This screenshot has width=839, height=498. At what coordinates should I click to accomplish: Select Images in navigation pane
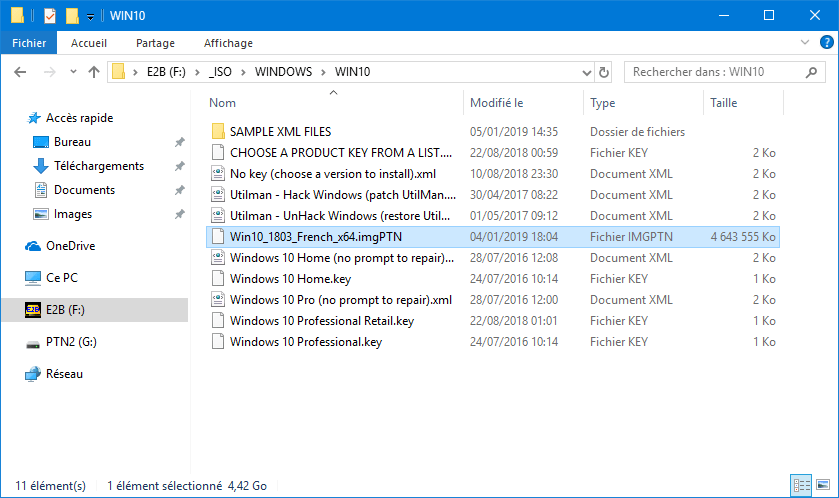(x=72, y=214)
